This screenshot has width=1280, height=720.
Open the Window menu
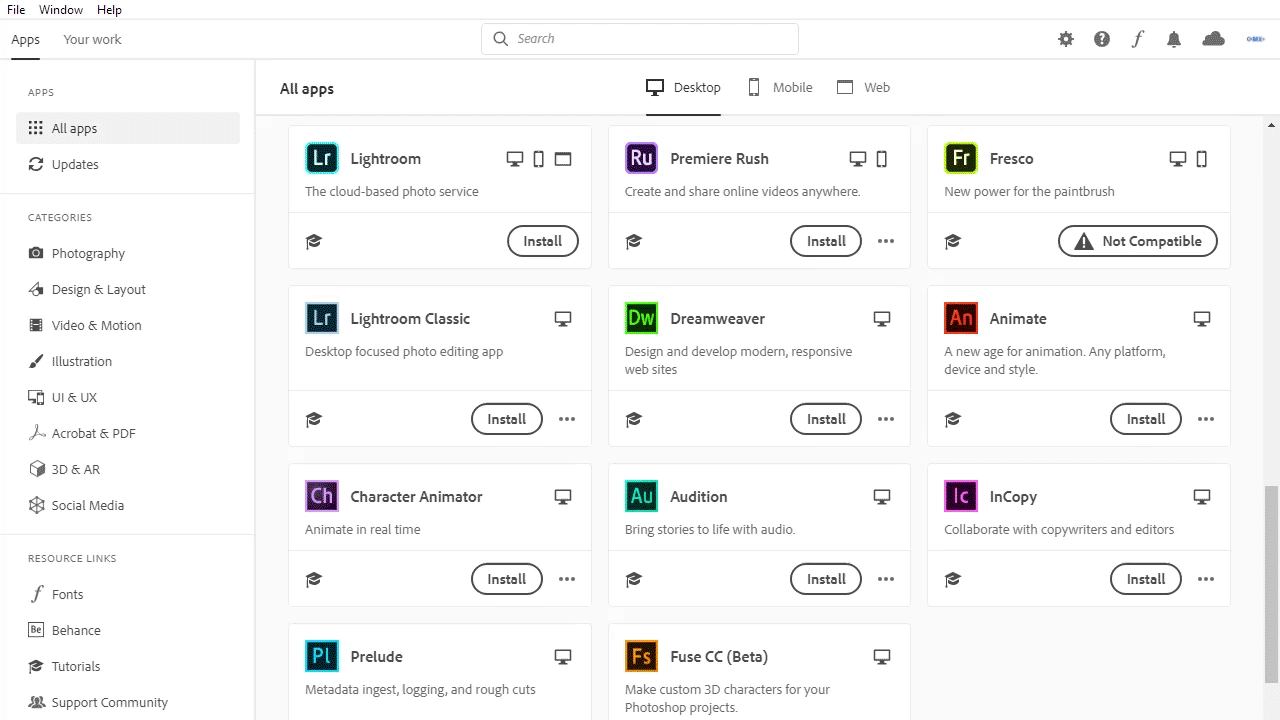coord(61,10)
